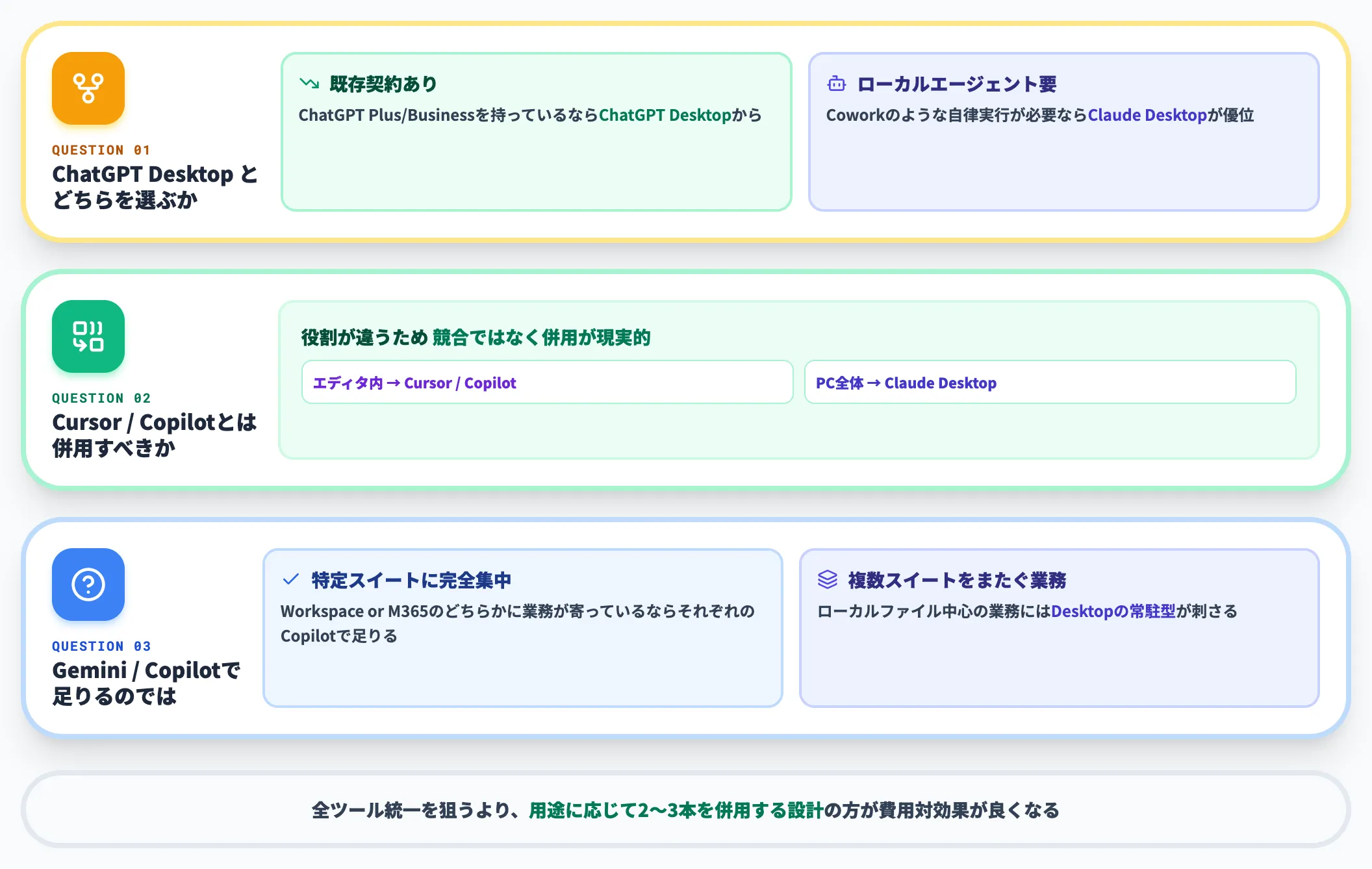Open the 複数スイートをまたぐ業務 card

[1060, 628]
